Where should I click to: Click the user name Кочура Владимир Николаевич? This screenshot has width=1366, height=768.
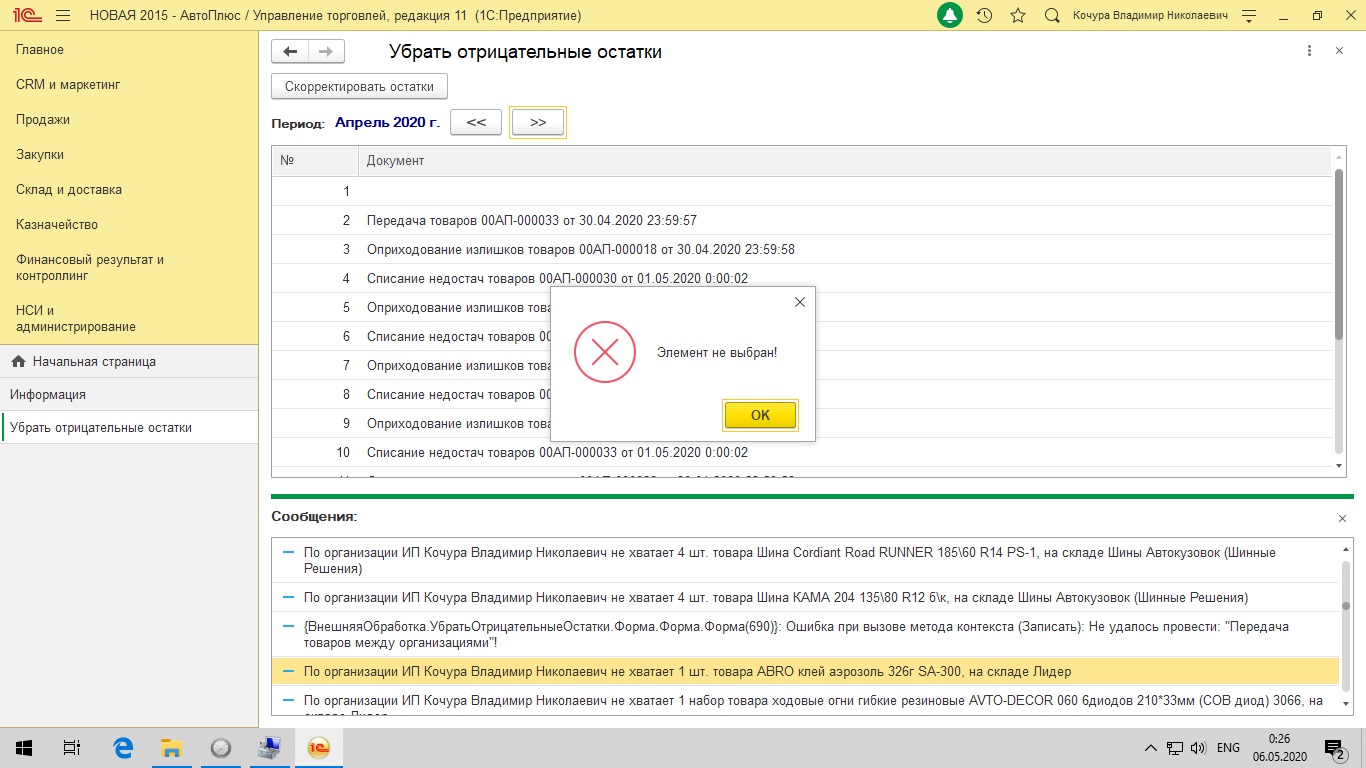[1149, 16]
